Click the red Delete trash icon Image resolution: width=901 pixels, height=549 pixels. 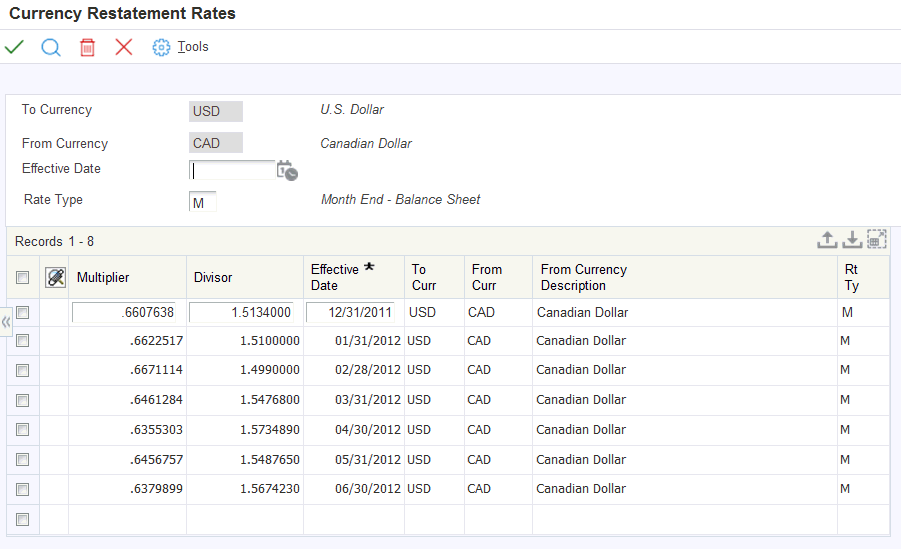coord(87,47)
